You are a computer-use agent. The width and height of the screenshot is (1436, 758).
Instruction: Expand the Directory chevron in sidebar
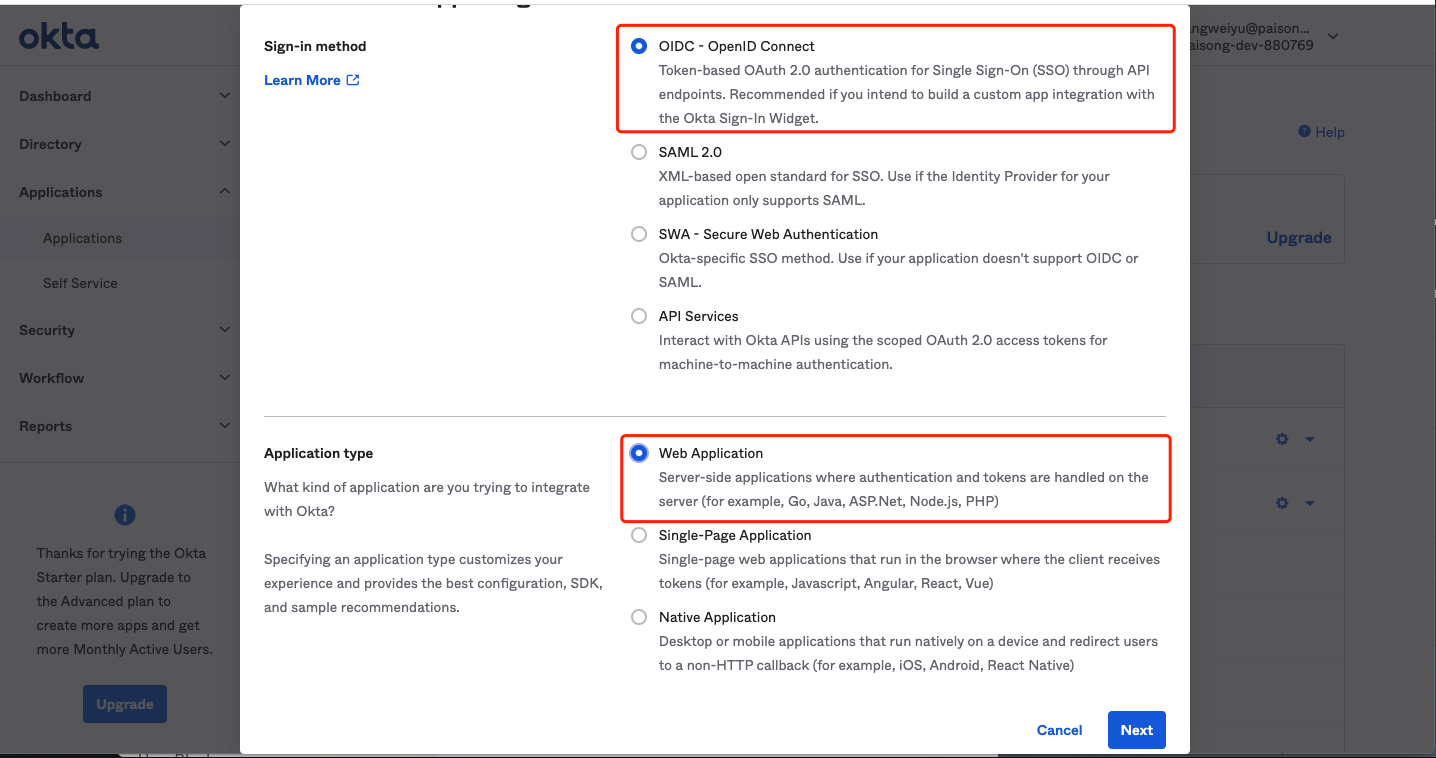coord(225,144)
